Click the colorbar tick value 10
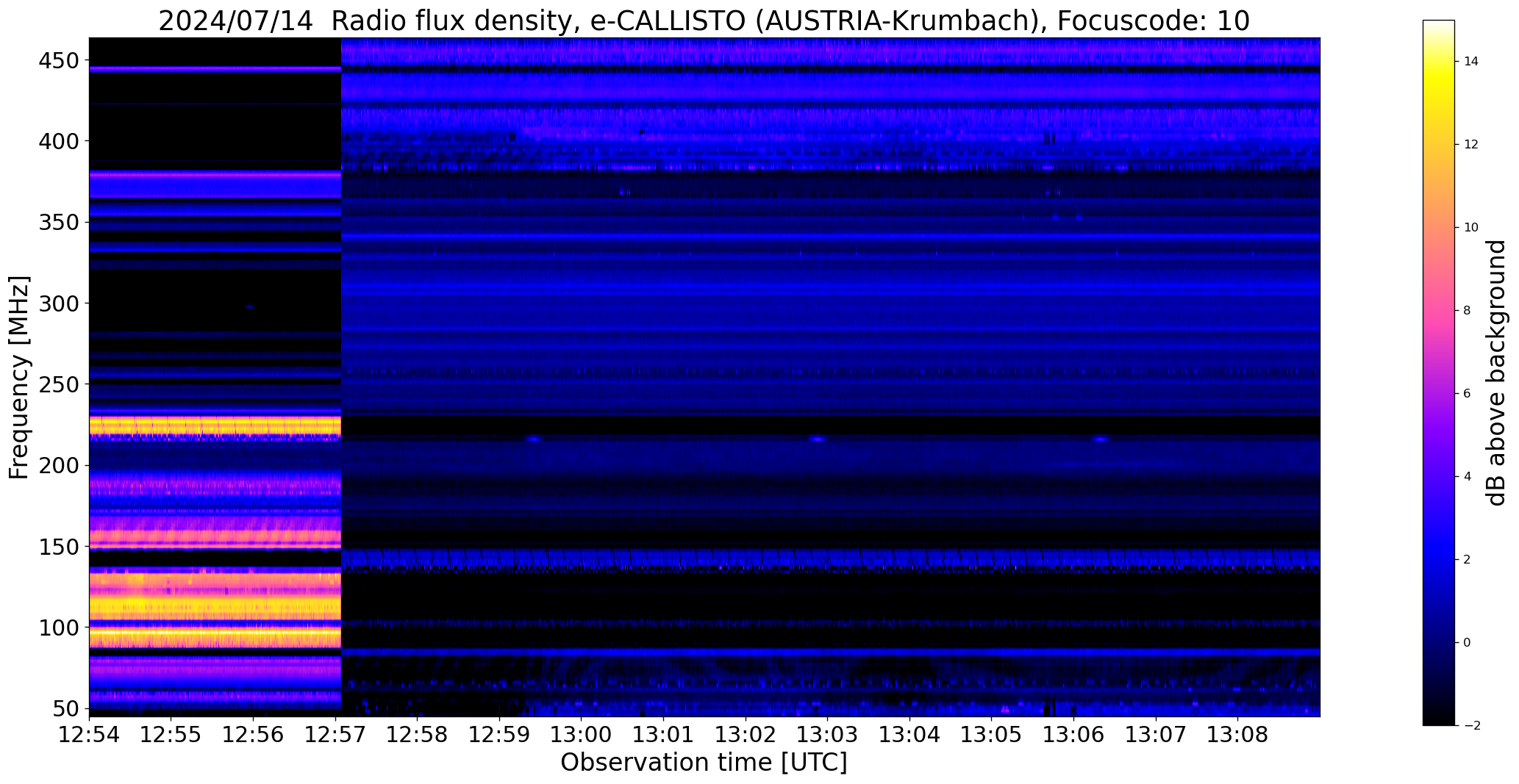The image size is (1519, 784). [x=1471, y=228]
